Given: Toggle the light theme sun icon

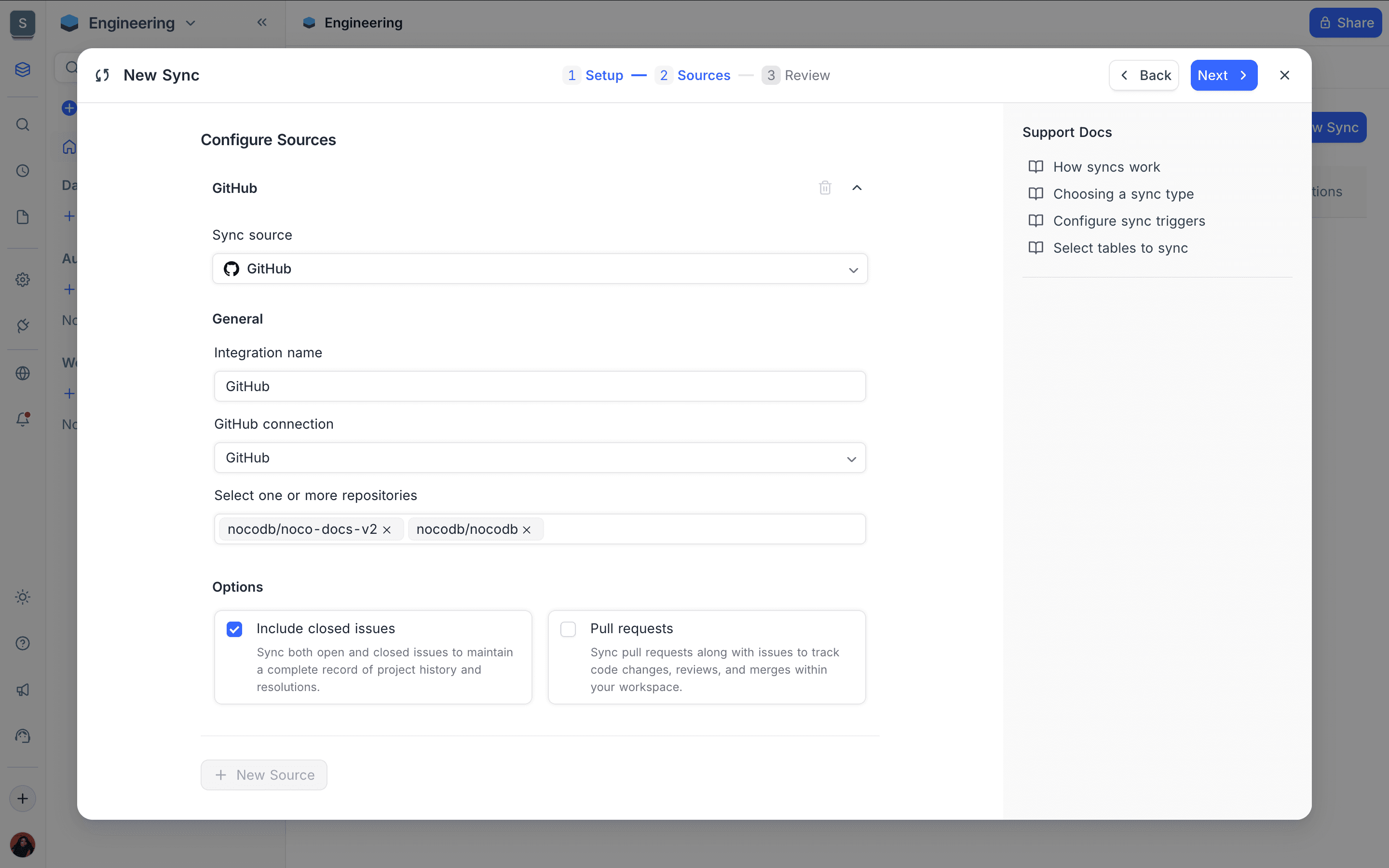Looking at the screenshot, I should pos(22,597).
